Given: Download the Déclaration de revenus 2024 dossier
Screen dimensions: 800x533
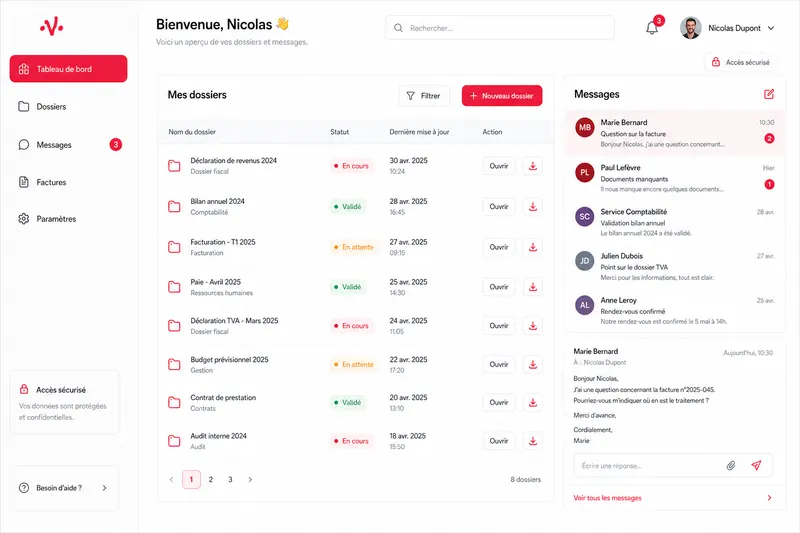Looking at the screenshot, I should 533,166.
